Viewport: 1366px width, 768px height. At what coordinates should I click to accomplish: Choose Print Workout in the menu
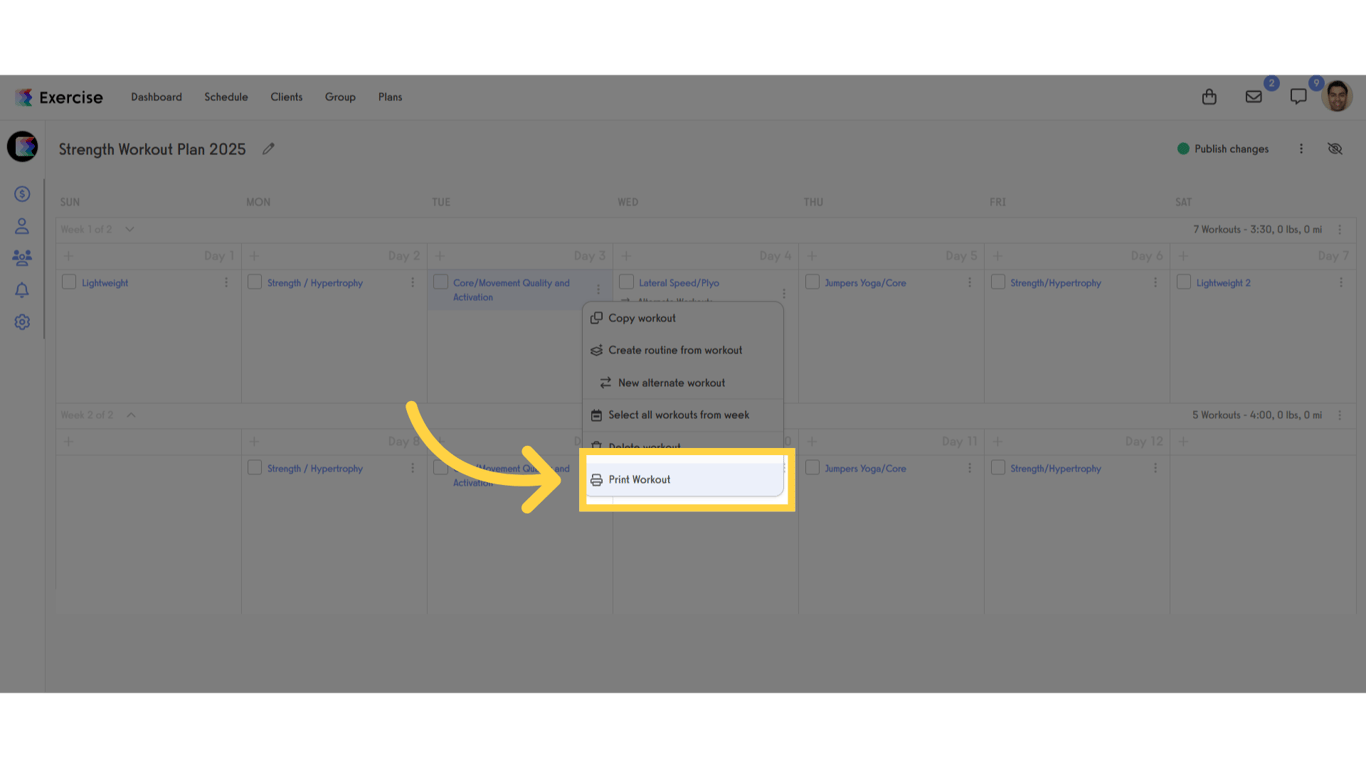click(x=685, y=480)
